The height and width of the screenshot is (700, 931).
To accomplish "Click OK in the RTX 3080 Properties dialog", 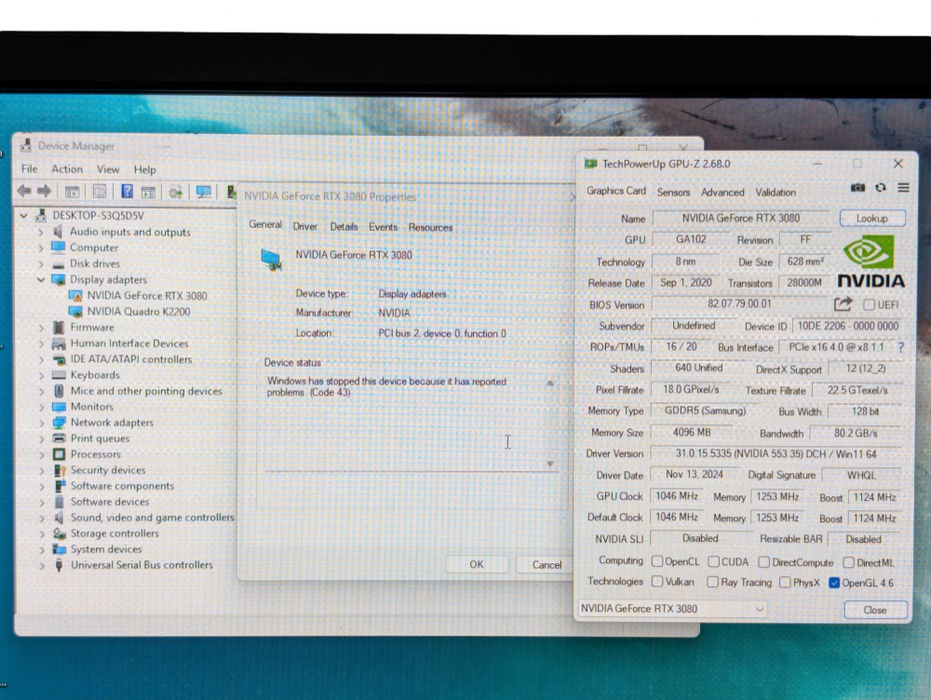I will click(476, 564).
